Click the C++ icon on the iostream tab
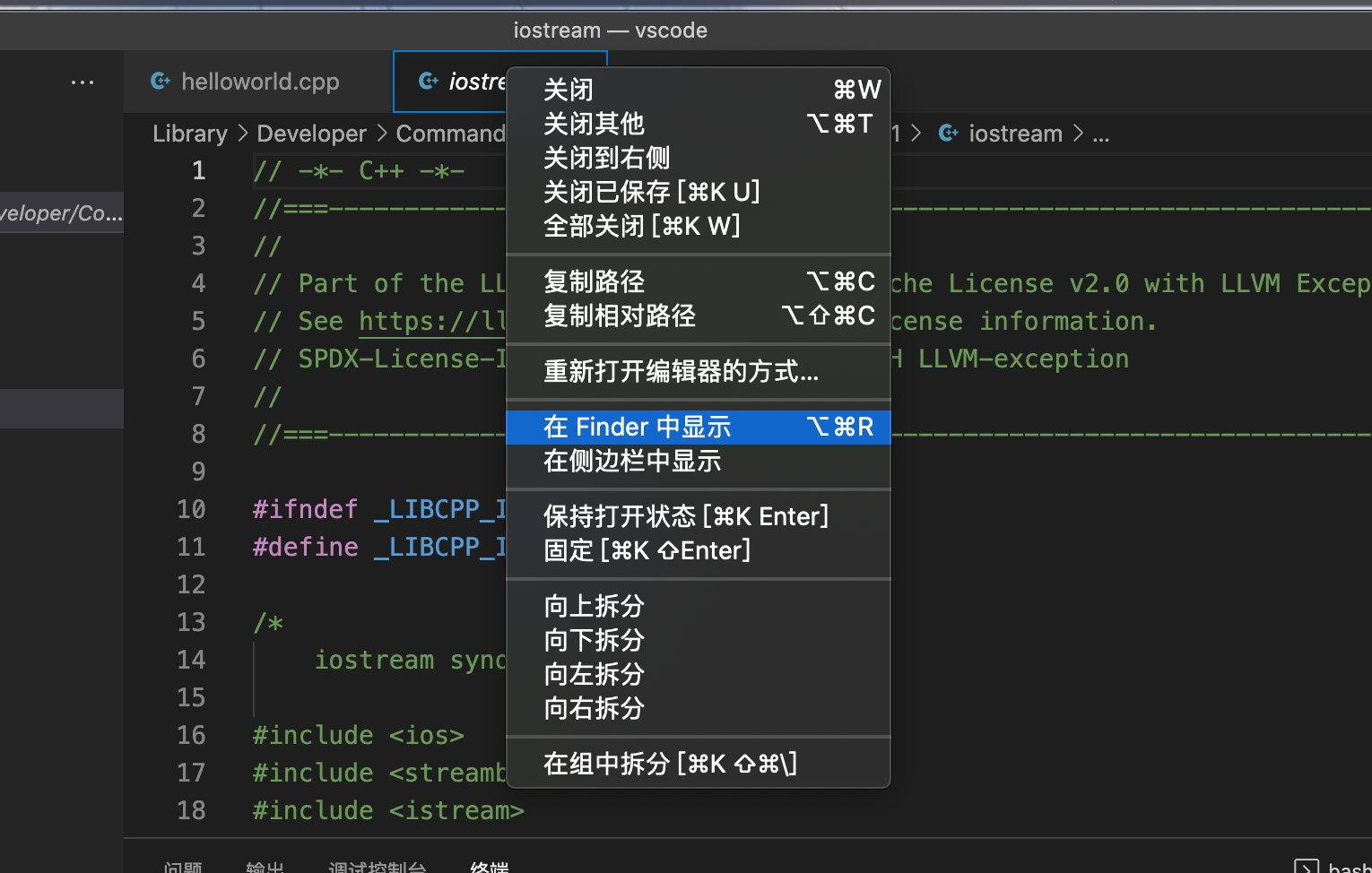This screenshot has width=1372, height=873. [x=429, y=81]
